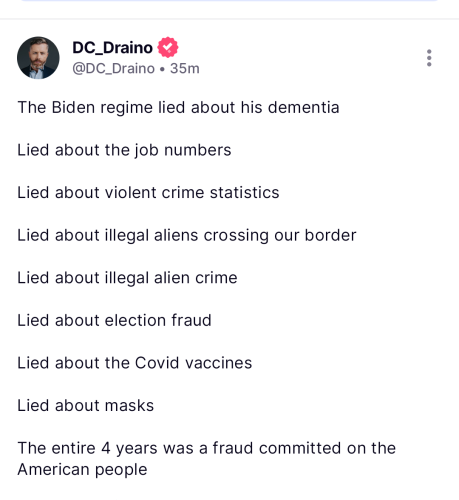
Task: Select the line about Biden regime dementia
Action: click(178, 107)
